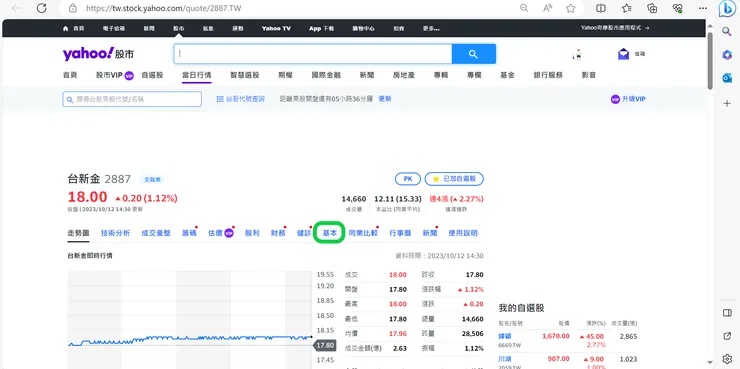Screen dimensions: 740x369
Task: Open 銀行服務 in the main navigation
Action: 548,75
